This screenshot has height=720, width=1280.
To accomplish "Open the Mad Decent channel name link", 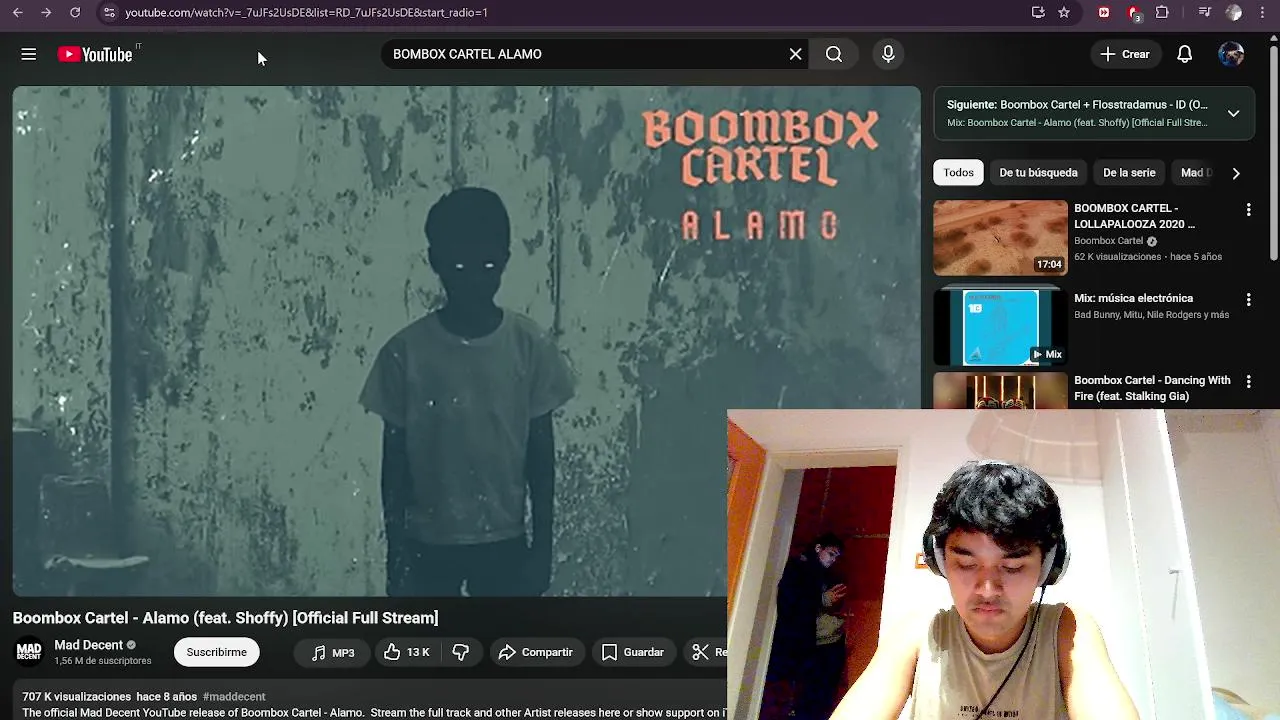I will pos(88,645).
